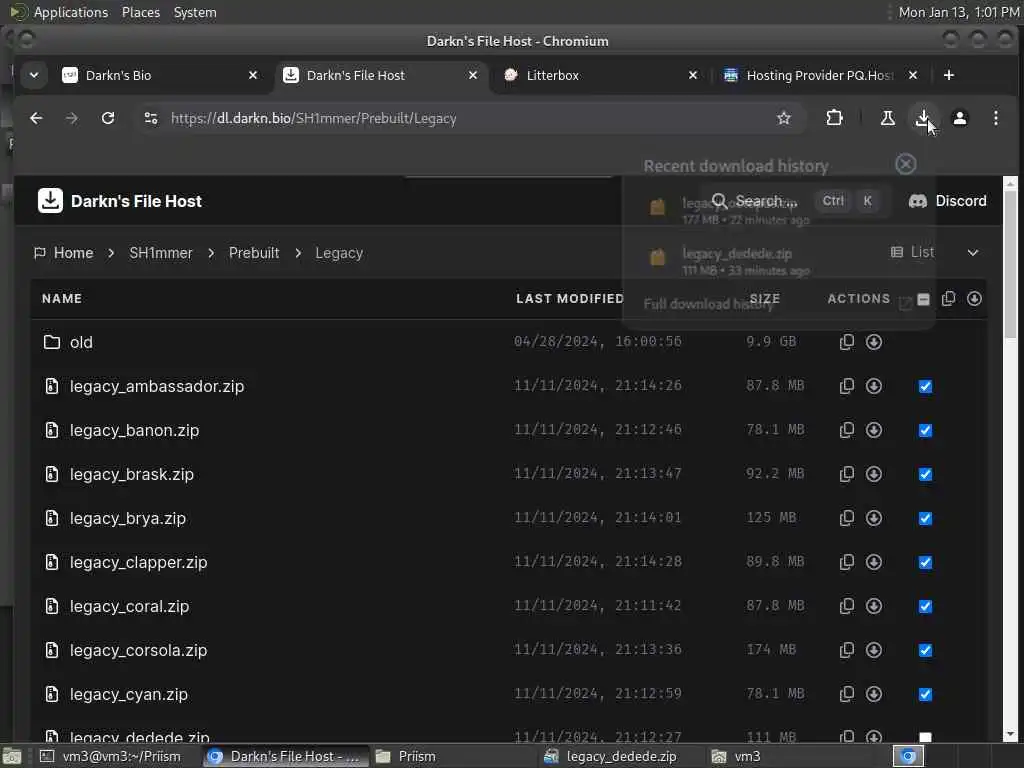
Task: Uncheck legacy_corsola.zip checkbox
Action: (925, 650)
